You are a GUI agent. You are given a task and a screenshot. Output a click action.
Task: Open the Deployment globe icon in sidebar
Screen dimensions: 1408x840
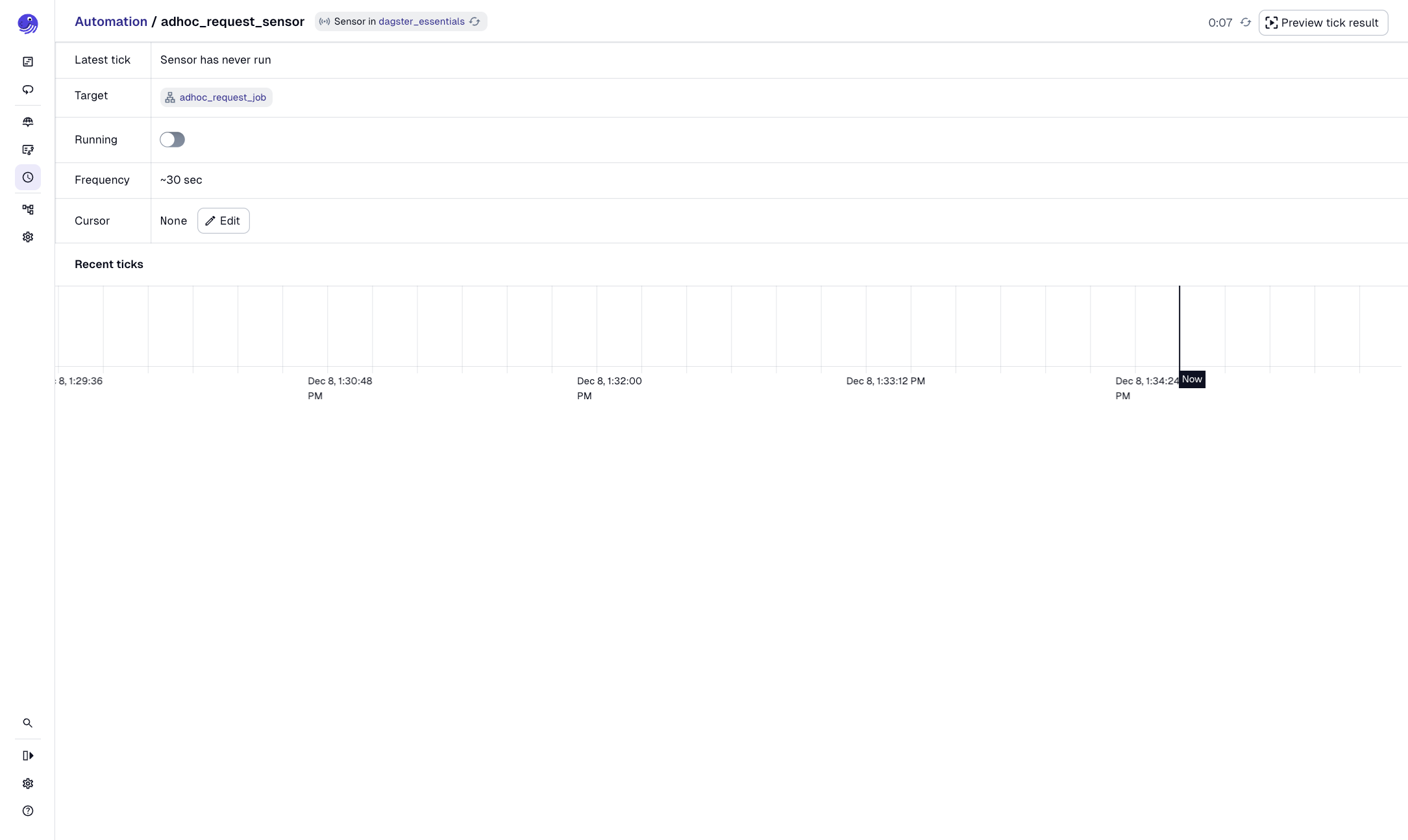pos(28,121)
